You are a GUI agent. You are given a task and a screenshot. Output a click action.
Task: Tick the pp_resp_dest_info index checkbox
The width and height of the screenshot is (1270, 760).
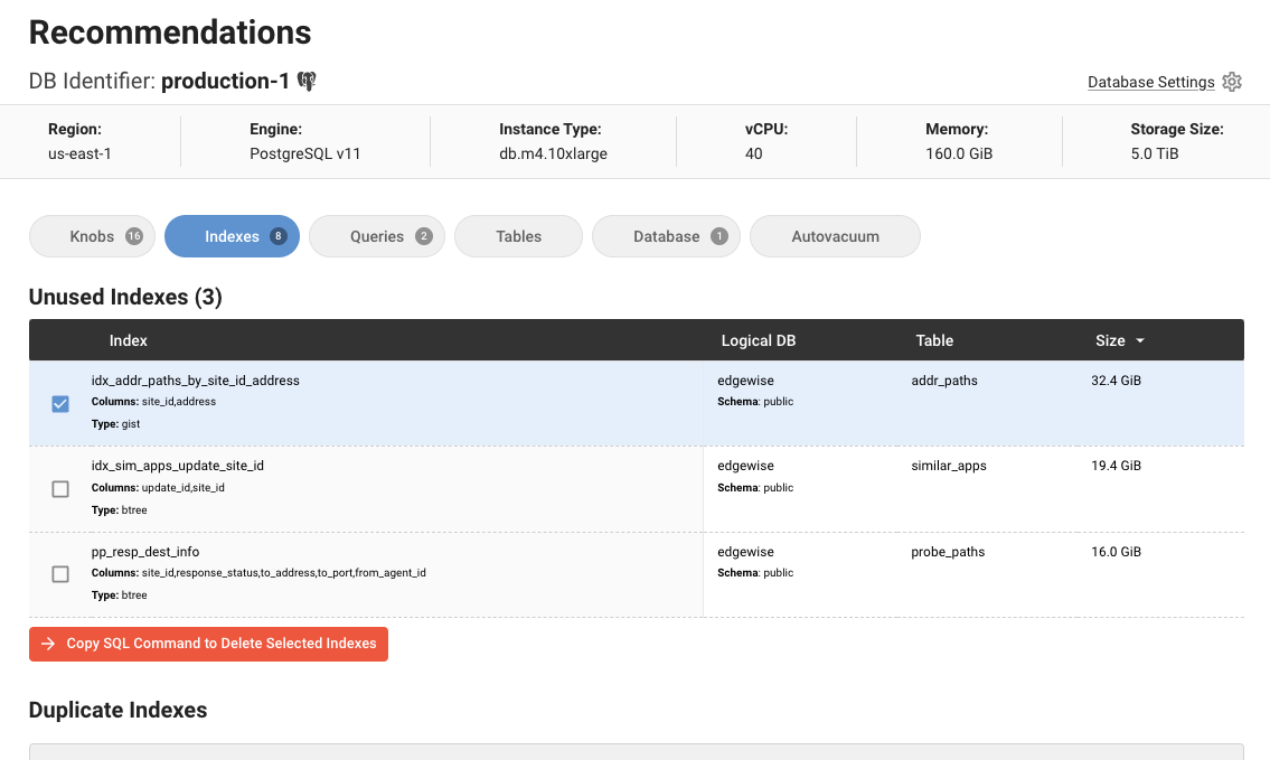[x=60, y=574]
